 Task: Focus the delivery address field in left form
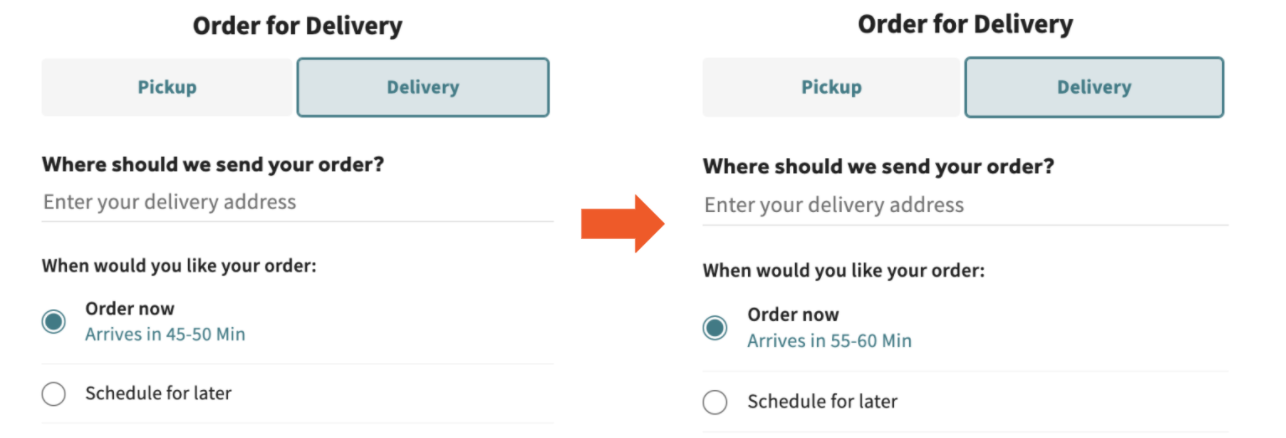(296, 202)
